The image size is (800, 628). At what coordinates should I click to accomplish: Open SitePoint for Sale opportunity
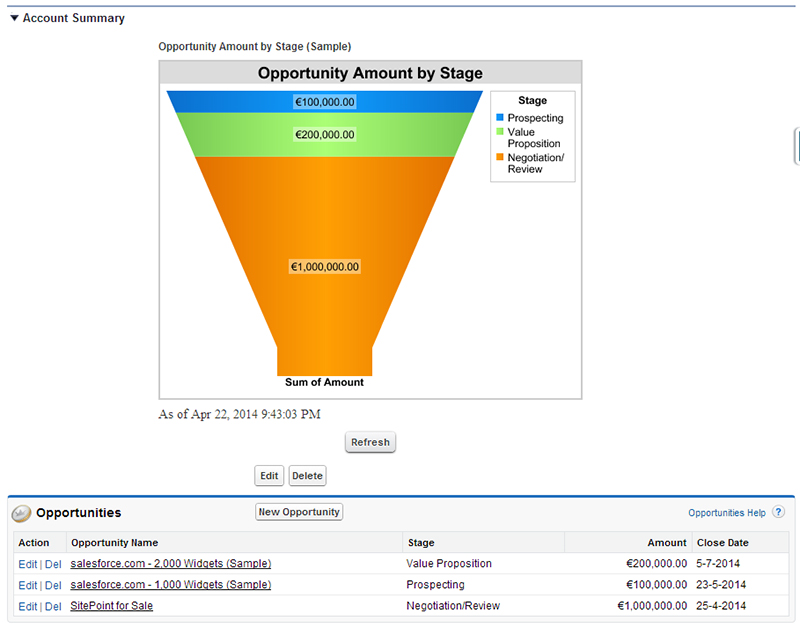click(111, 606)
